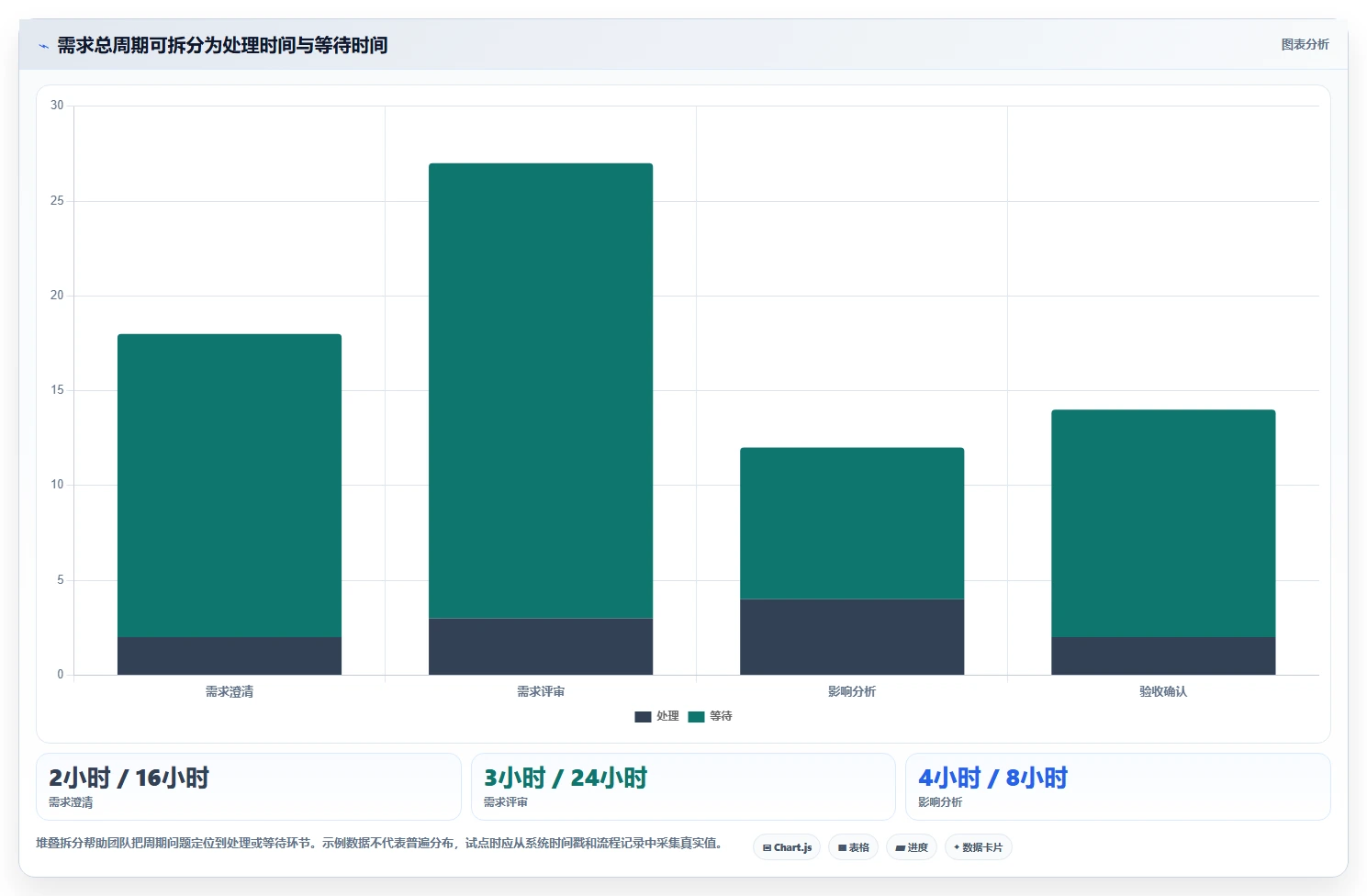
Task: Select the 影响分析 处理 bar segment
Action: tap(852, 637)
